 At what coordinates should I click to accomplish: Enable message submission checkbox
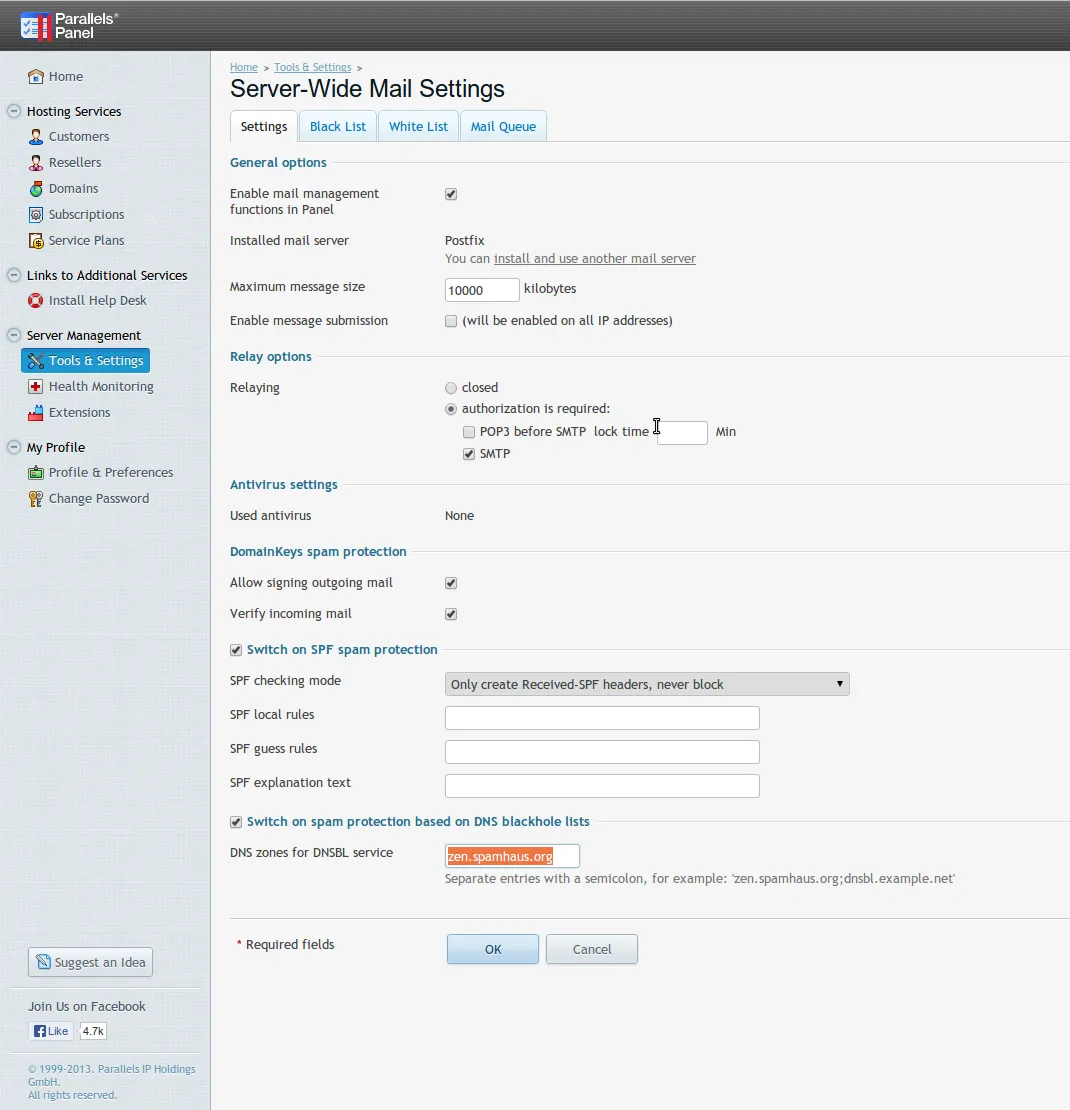click(x=451, y=321)
